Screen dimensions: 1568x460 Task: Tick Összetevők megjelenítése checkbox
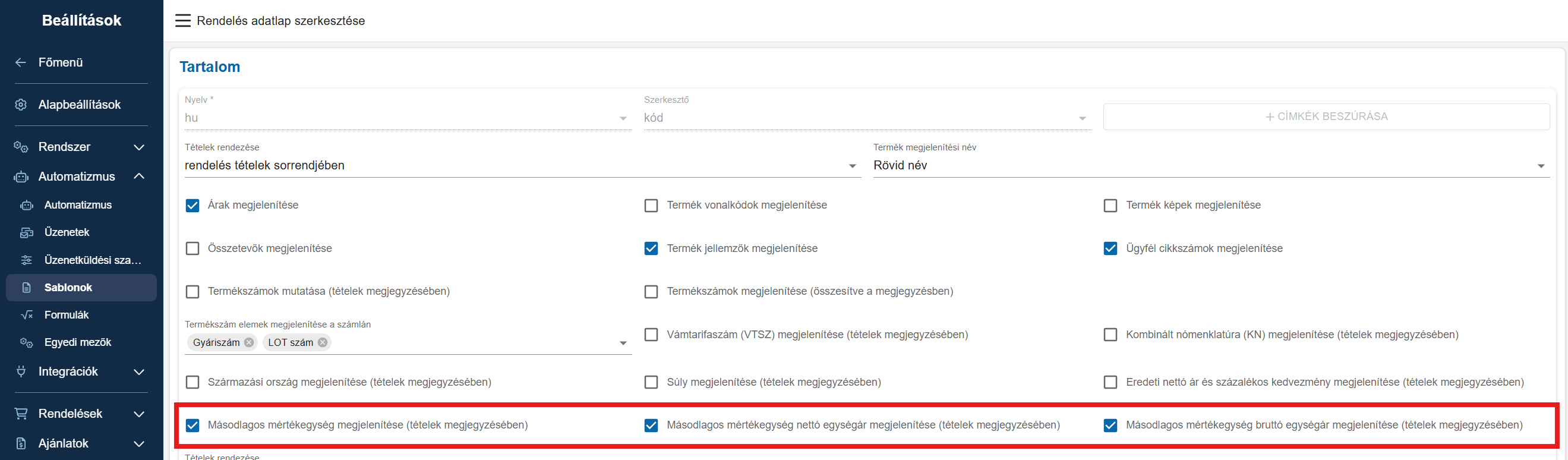[x=193, y=248]
